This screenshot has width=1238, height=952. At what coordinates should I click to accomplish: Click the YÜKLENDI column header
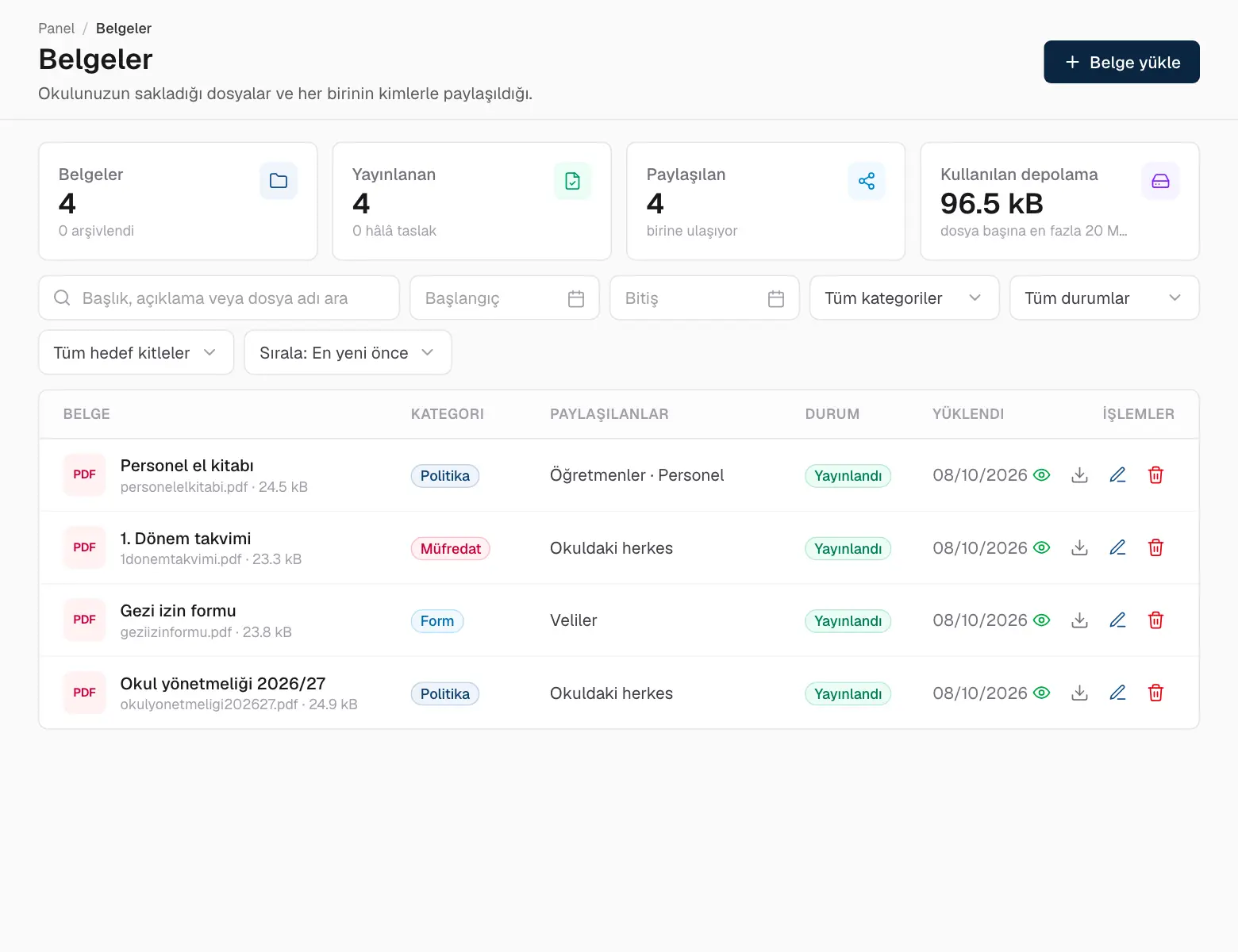click(968, 414)
